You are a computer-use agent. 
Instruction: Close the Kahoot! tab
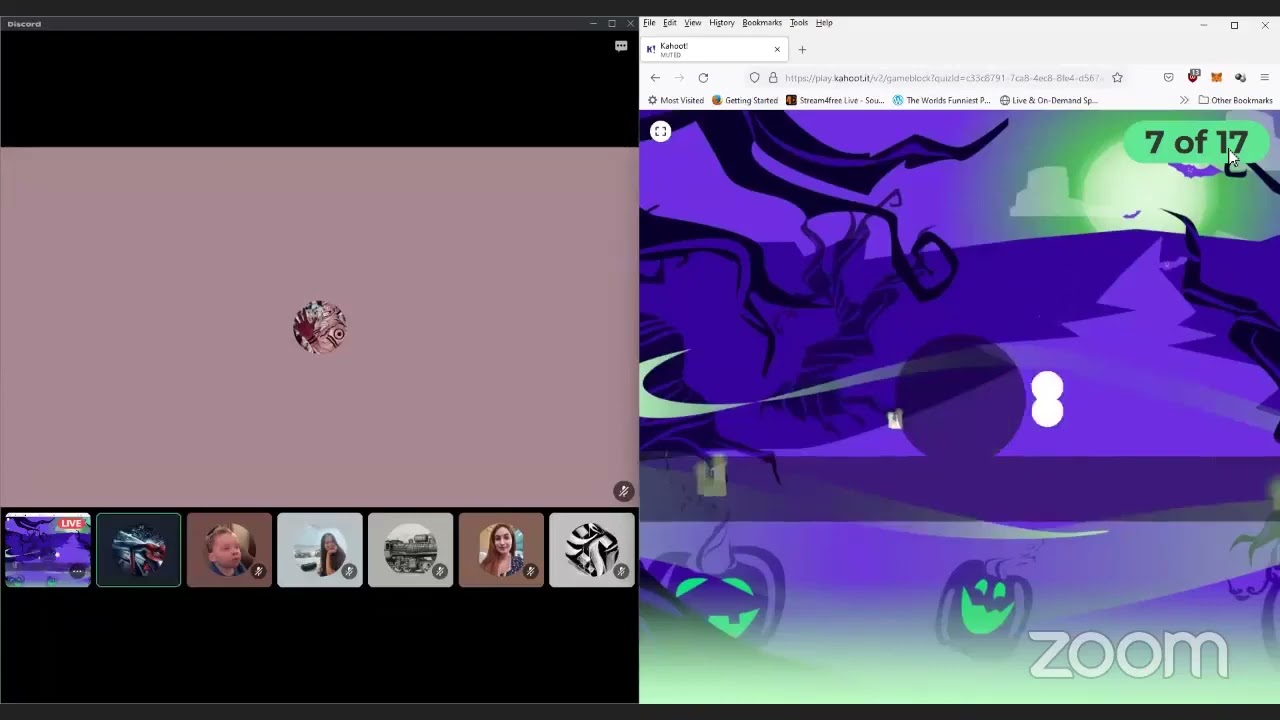tap(777, 49)
